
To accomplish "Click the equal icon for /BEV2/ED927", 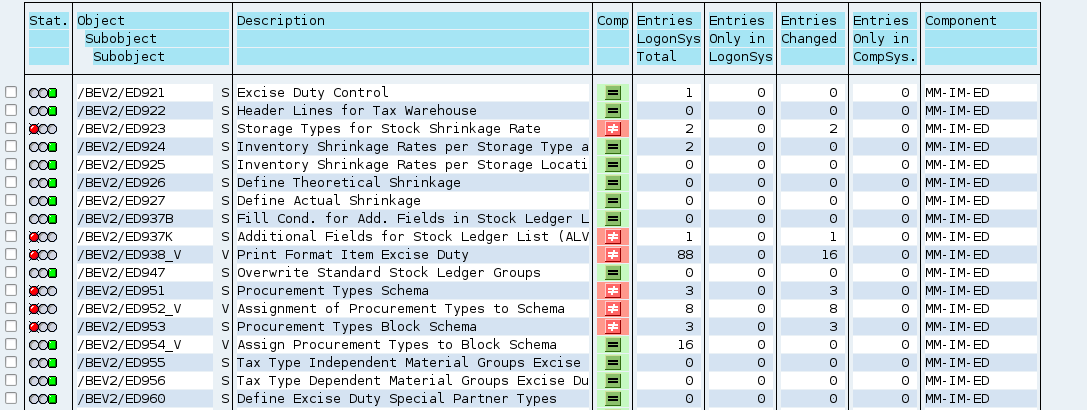I will tap(613, 200).
